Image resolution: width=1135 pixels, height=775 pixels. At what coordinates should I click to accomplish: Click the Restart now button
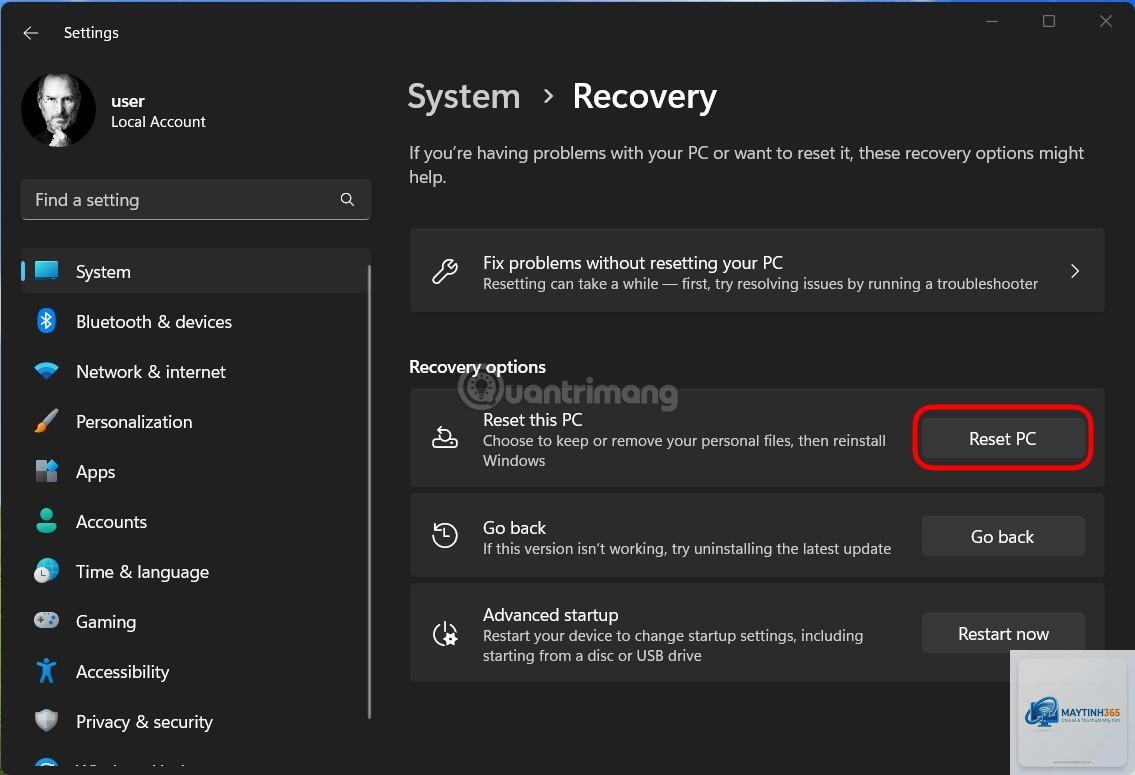click(x=1003, y=633)
